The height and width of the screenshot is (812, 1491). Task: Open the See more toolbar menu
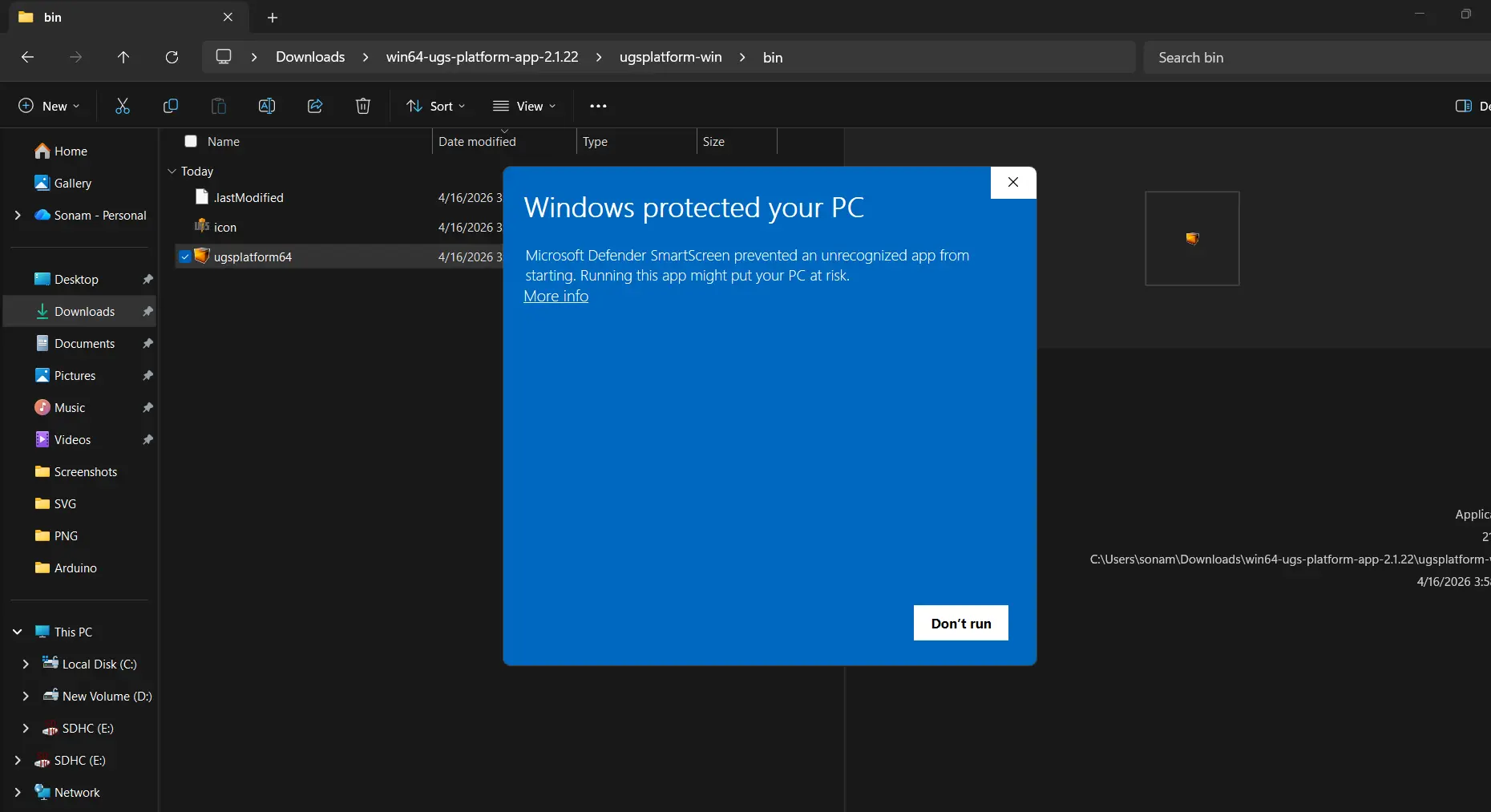(x=598, y=106)
